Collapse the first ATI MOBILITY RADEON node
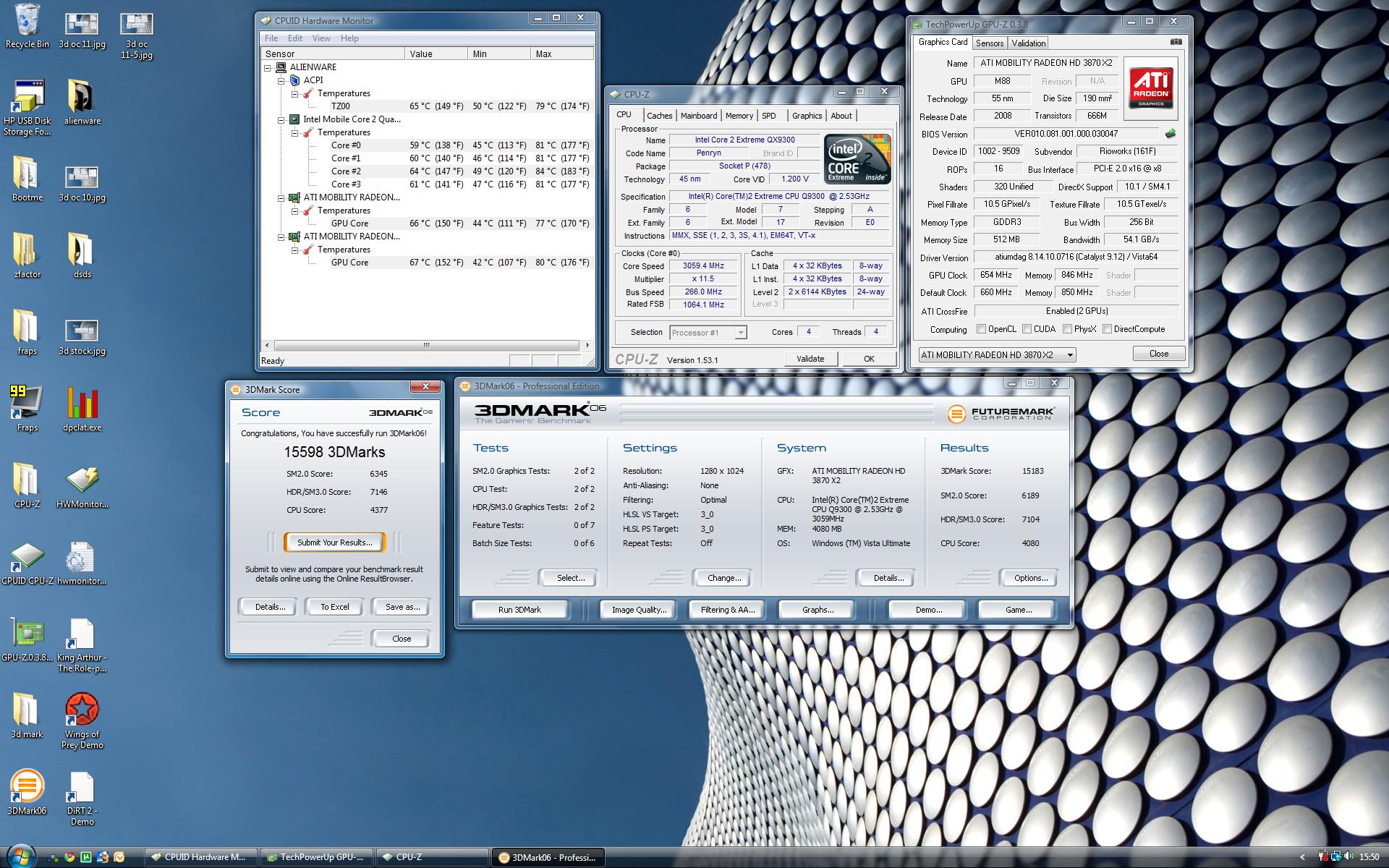Viewport: 1389px width, 868px height. [281, 197]
